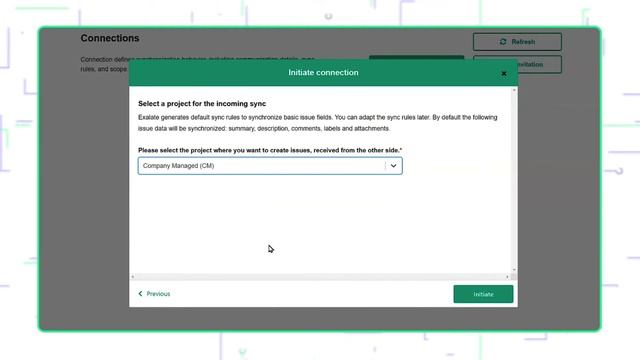
Task: Click the invitation button behind the dialog
Action: point(539,64)
